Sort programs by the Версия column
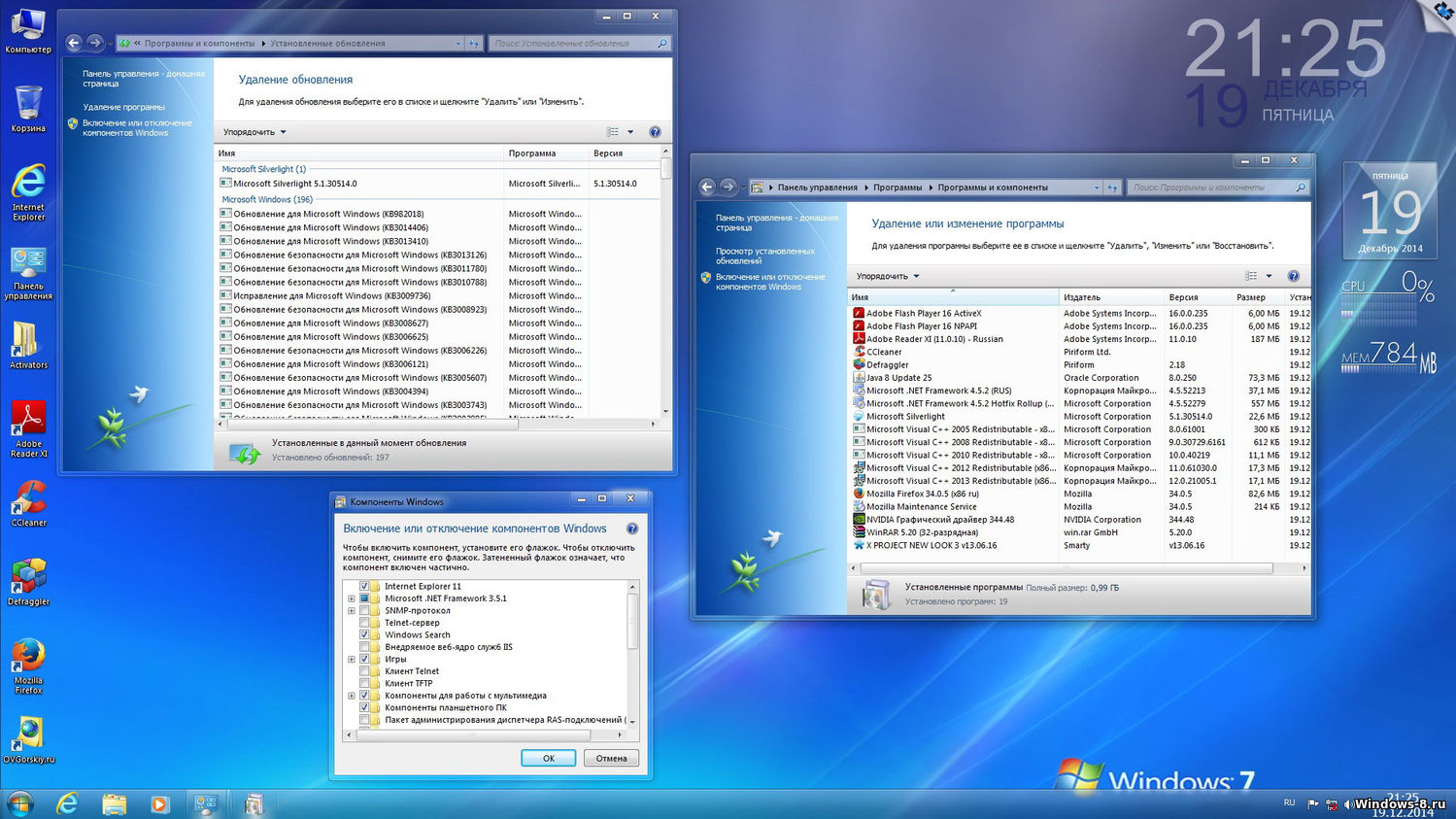Image resolution: width=1456 pixels, height=819 pixels. [x=1198, y=297]
